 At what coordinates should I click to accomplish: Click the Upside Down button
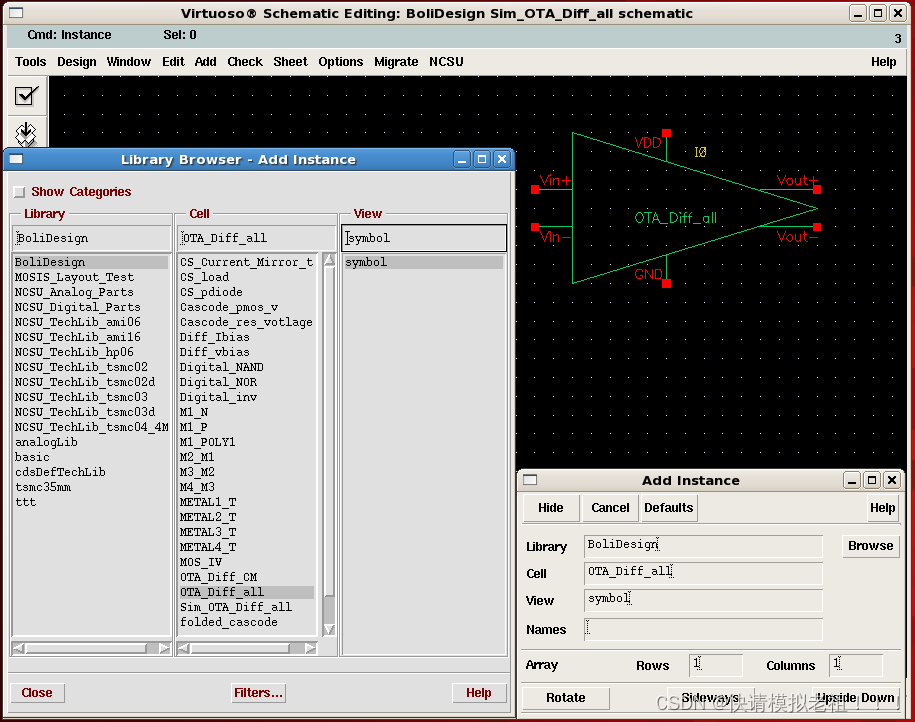855,698
